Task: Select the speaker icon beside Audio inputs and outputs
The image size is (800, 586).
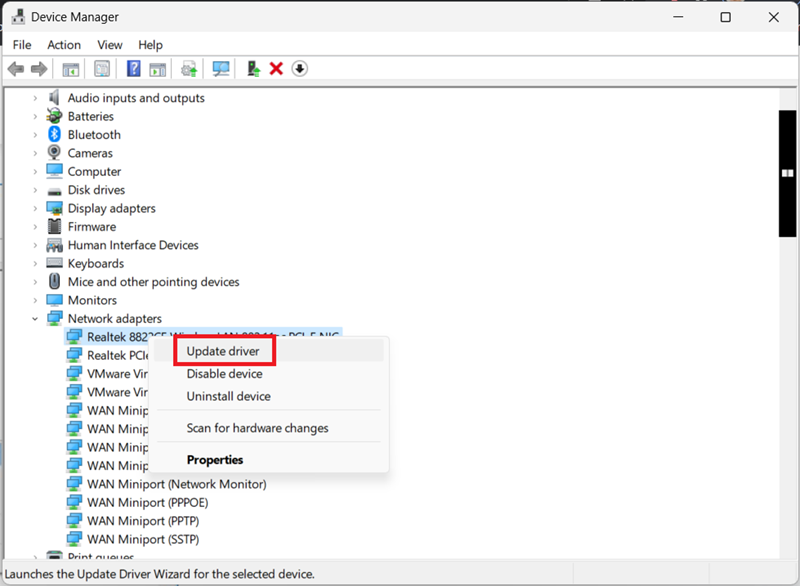Action: [54, 97]
